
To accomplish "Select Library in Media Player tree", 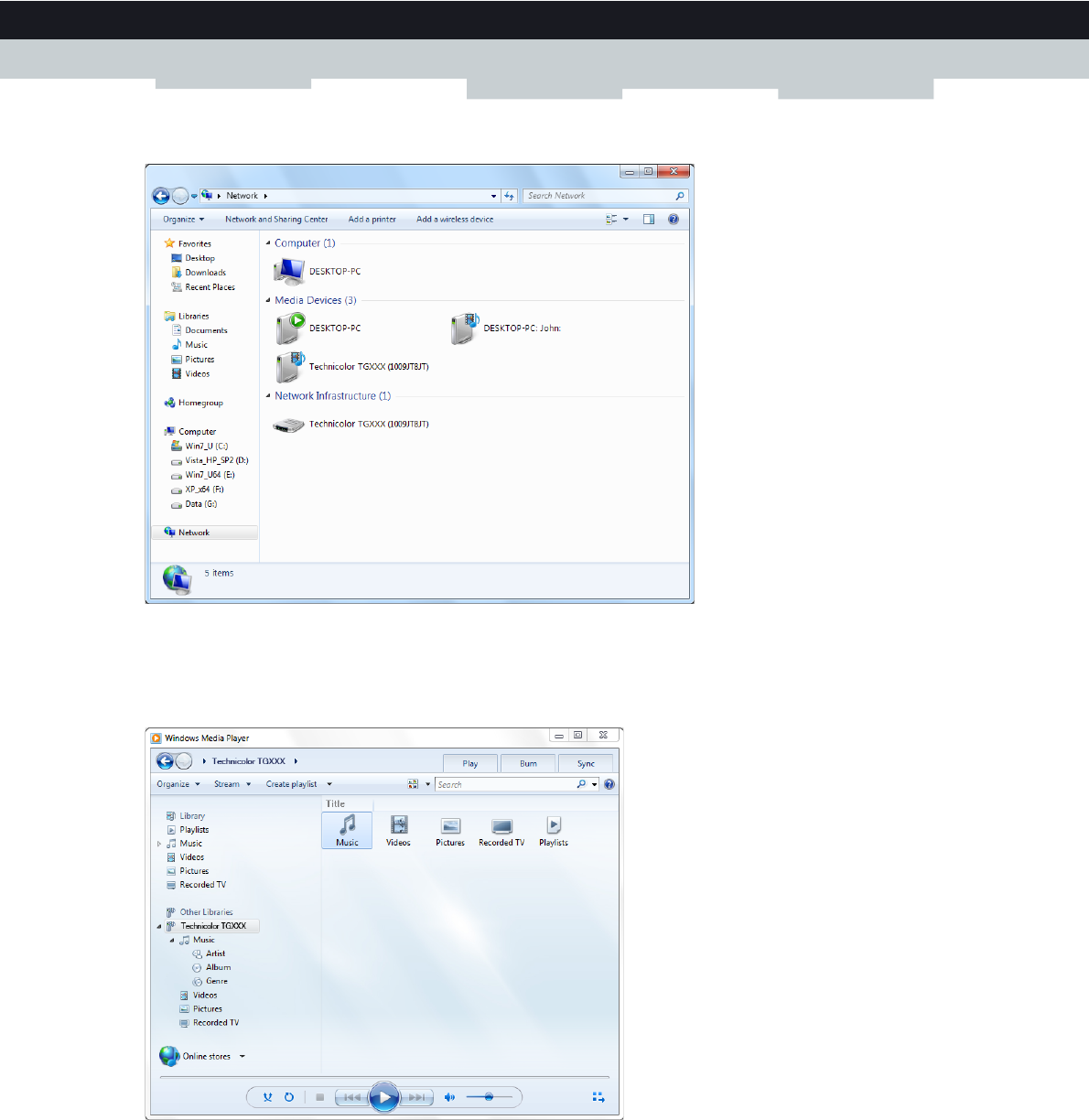I will point(186,816).
